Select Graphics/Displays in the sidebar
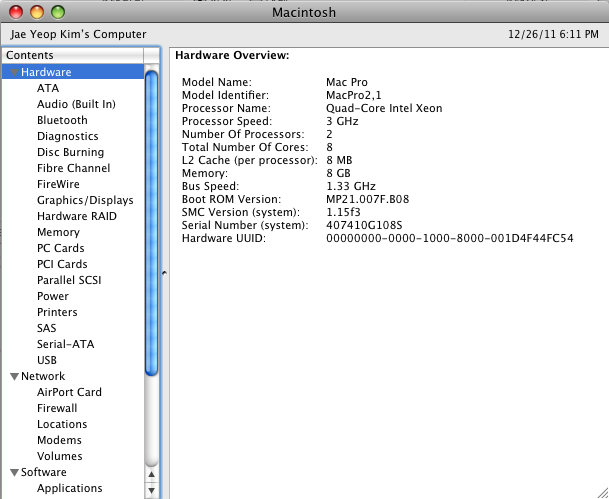The width and height of the screenshot is (609, 499). pos(85,200)
